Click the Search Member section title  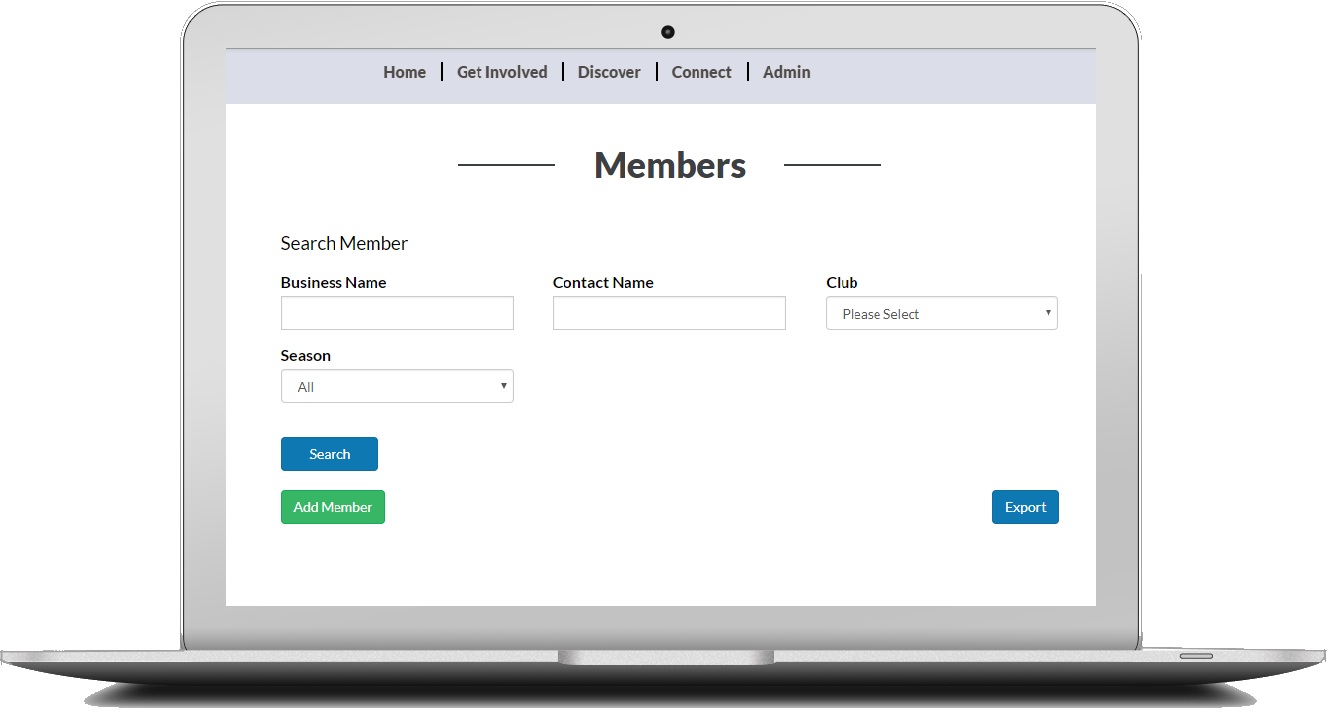coord(344,243)
